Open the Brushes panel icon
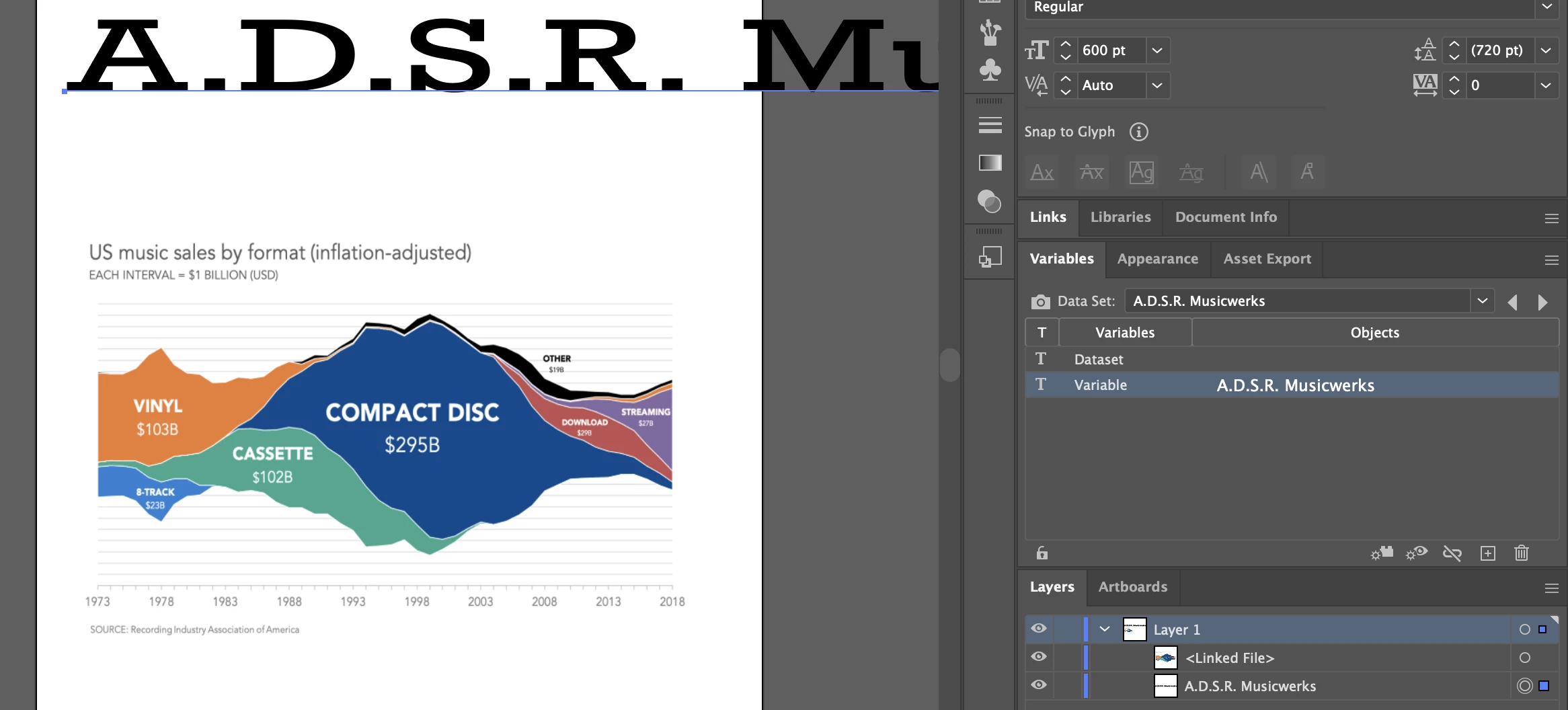1568x710 pixels. (x=990, y=32)
